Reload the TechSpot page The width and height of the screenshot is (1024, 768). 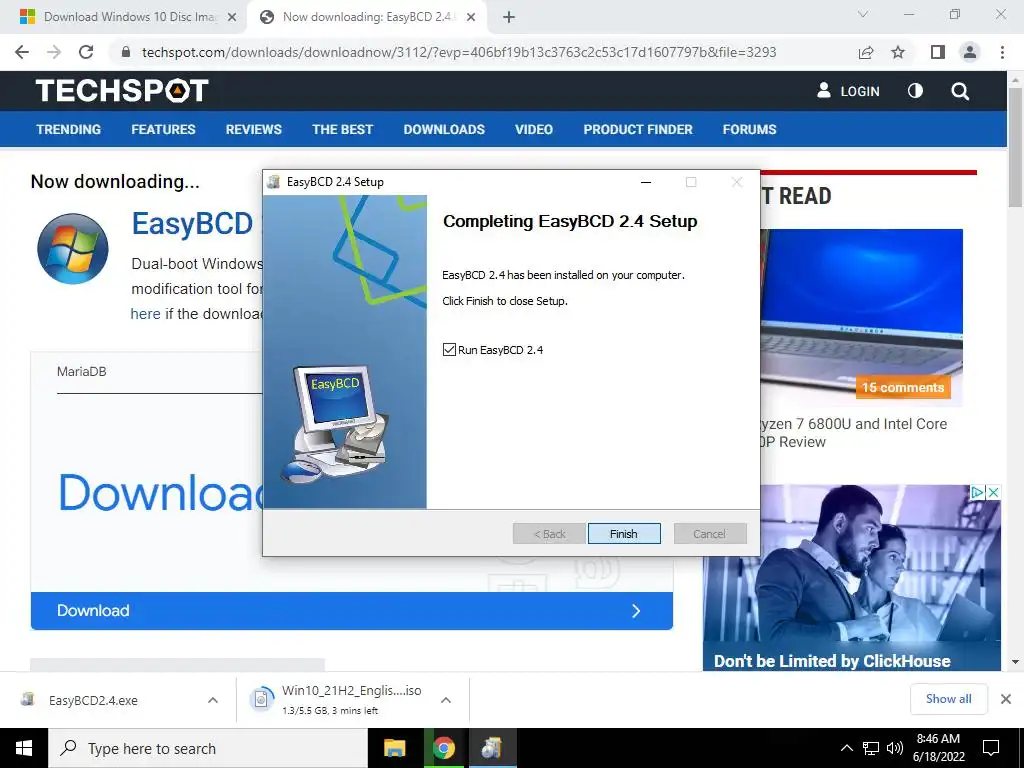86,52
